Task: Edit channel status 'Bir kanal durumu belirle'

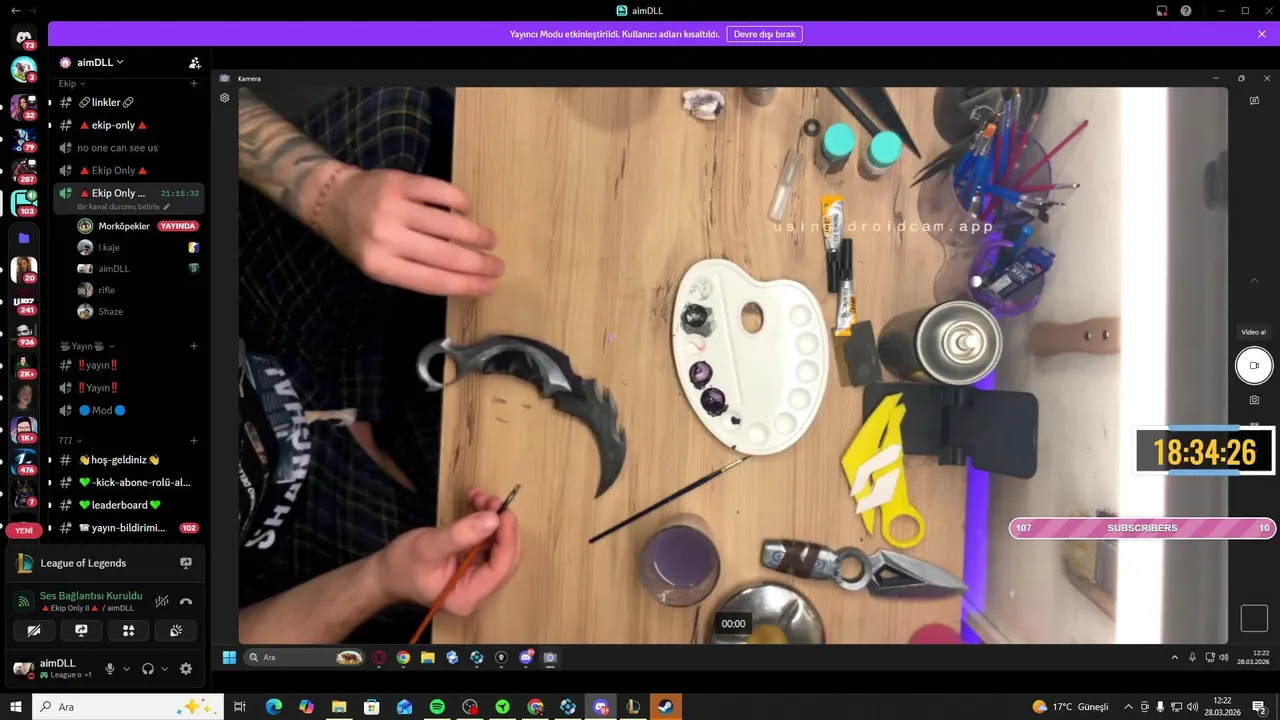Action: pyautogui.click(x=123, y=207)
